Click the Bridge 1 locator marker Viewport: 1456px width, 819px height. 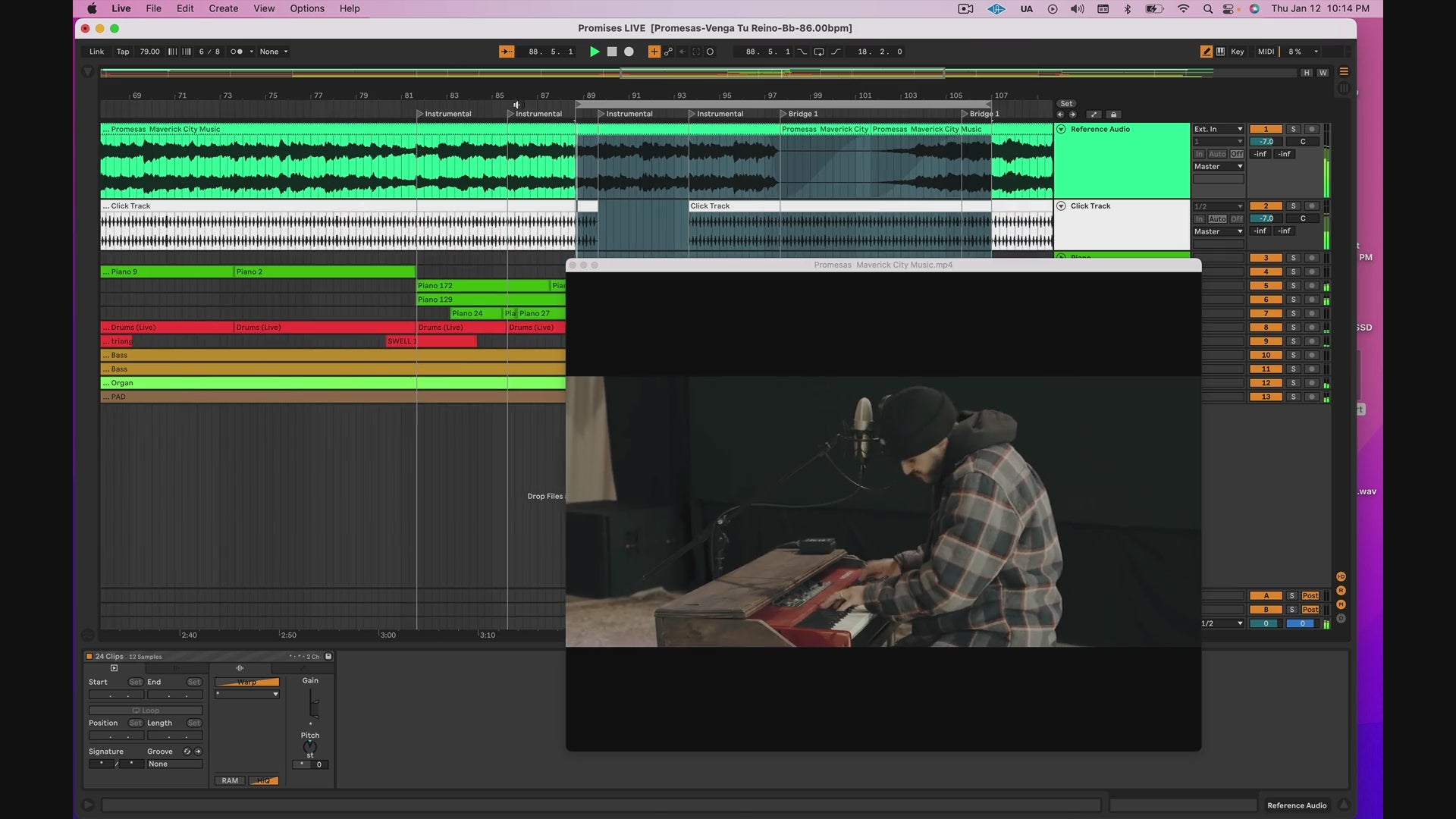(x=798, y=114)
